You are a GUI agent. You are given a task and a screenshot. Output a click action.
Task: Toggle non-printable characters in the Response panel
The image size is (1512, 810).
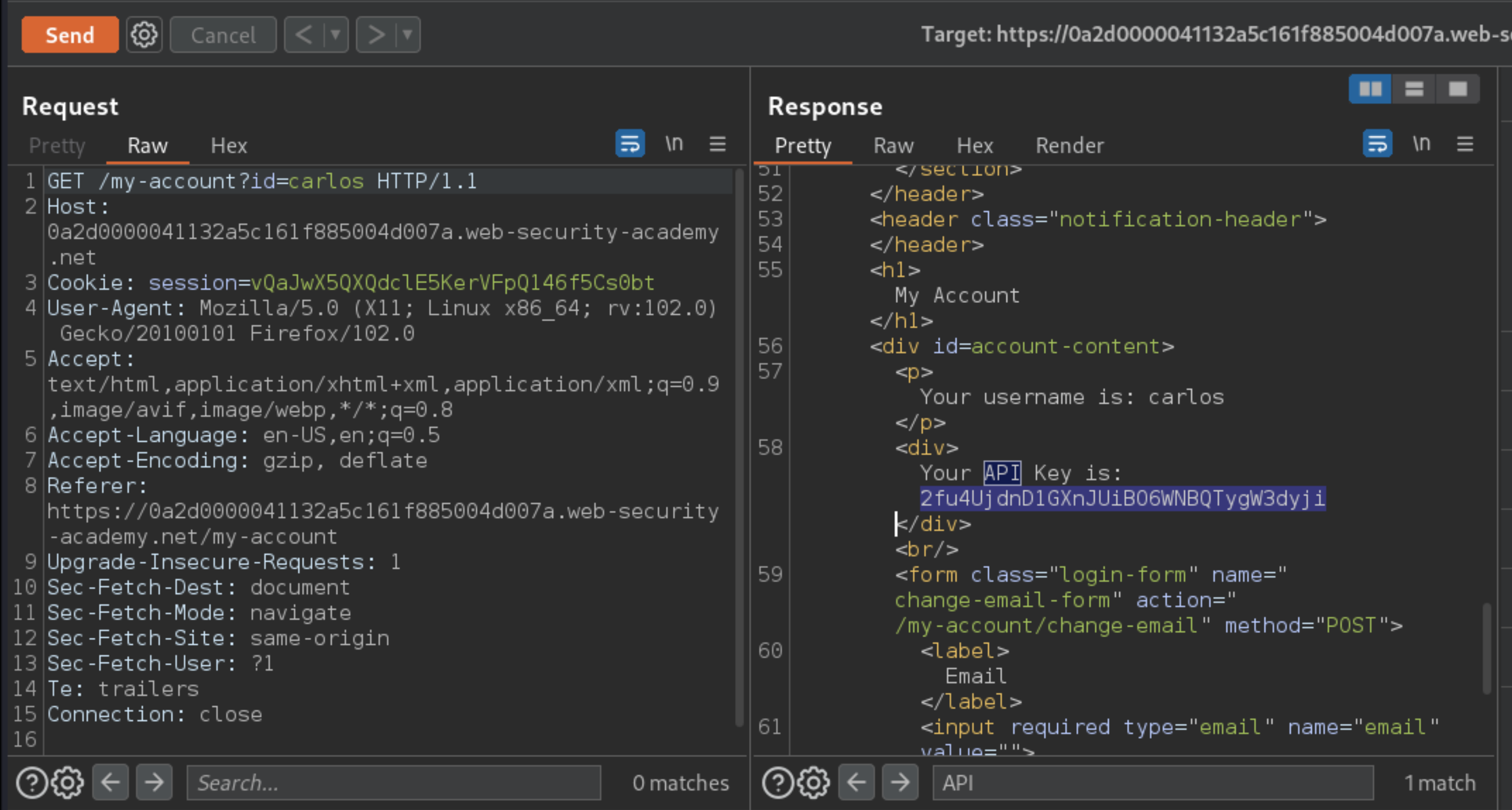(1421, 144)
